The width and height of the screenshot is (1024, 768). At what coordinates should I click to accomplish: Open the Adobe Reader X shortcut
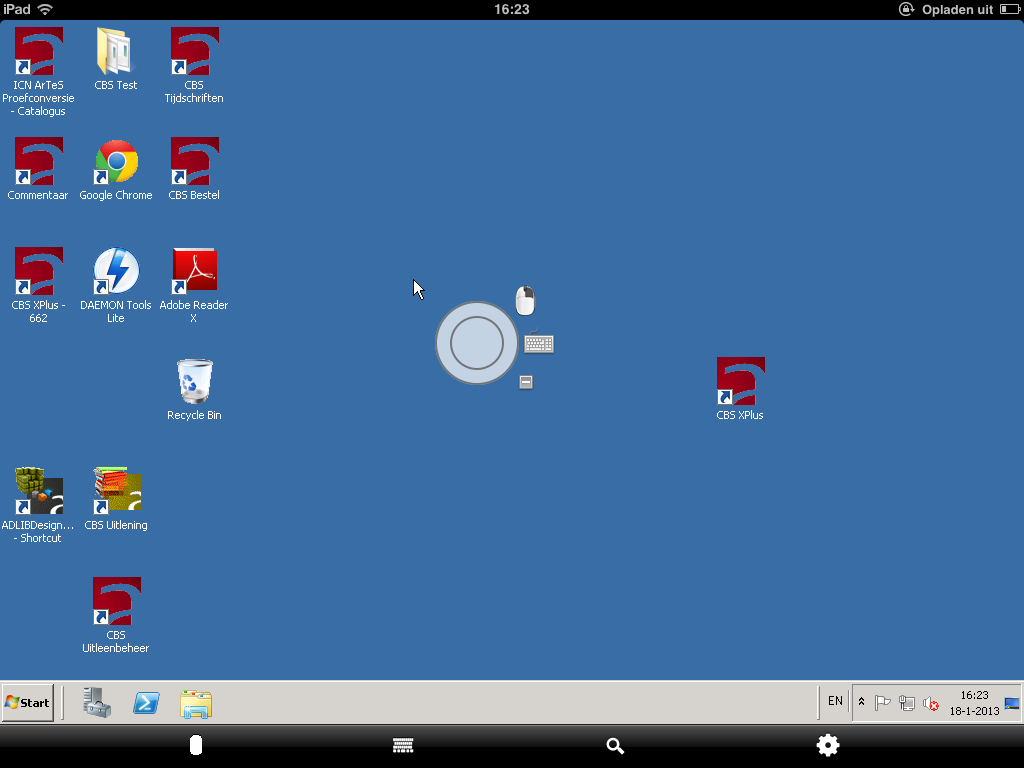[194, 272]
